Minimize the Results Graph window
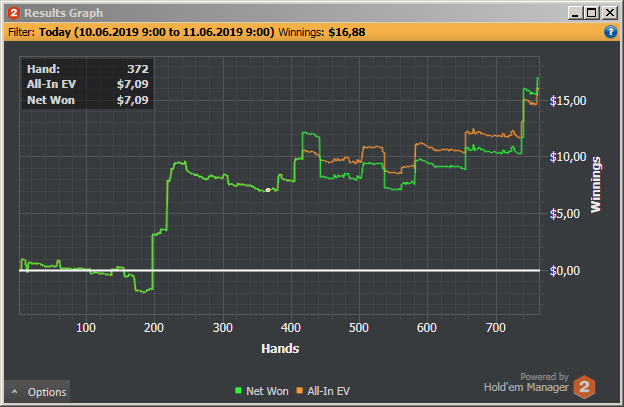The width and height of the screenshot is (624, 407). [575, 13]
